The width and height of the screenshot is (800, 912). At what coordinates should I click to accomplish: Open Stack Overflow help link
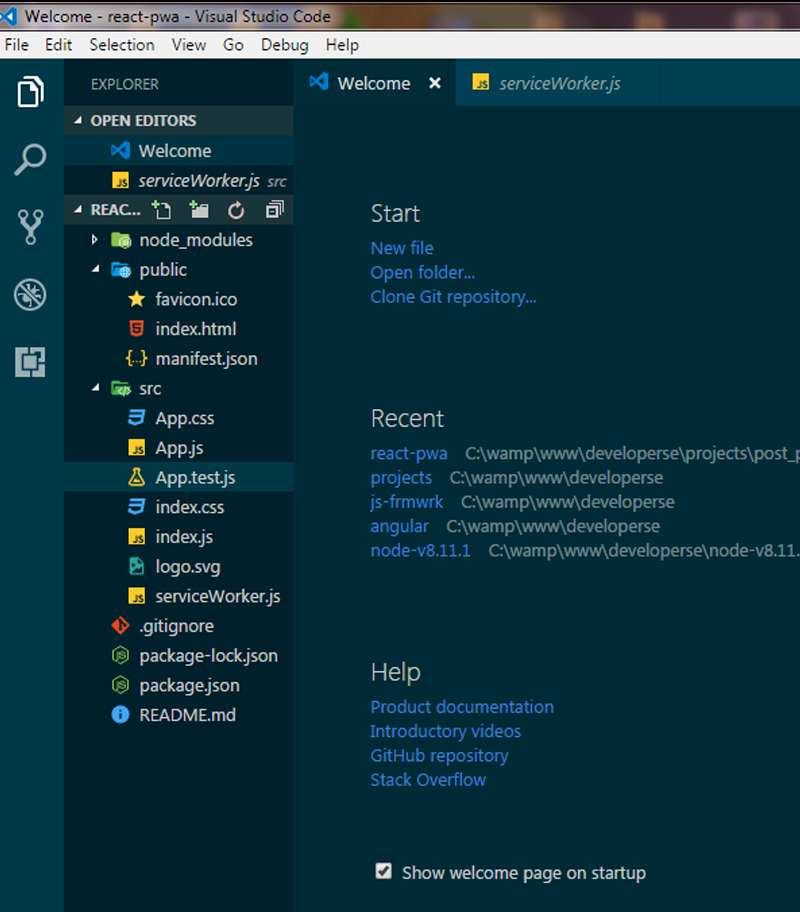coord(428,779)
